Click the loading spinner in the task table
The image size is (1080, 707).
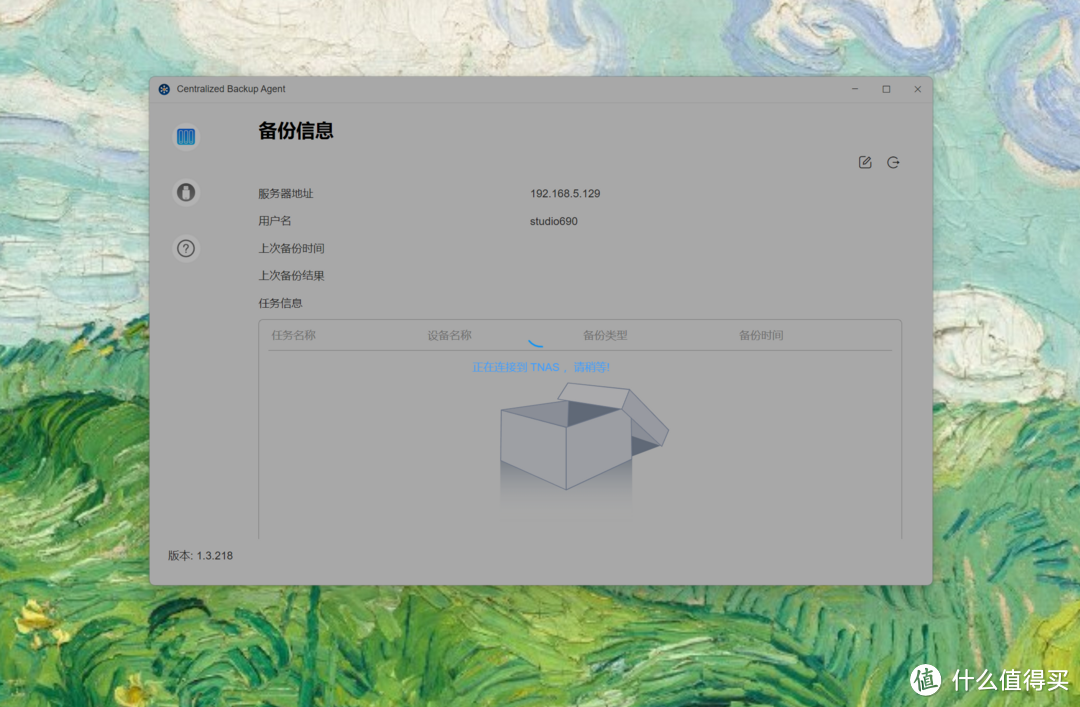pyautogui.click(x=537, y=340)
